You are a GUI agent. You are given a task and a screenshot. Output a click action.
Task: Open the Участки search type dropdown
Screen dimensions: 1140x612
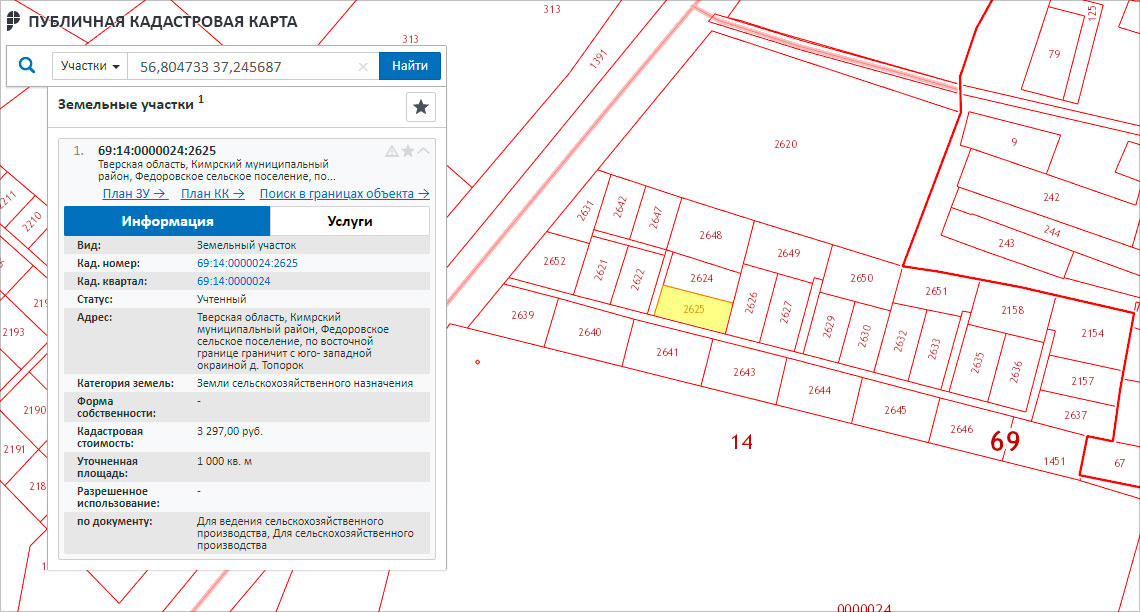click(x=90, y=66)
